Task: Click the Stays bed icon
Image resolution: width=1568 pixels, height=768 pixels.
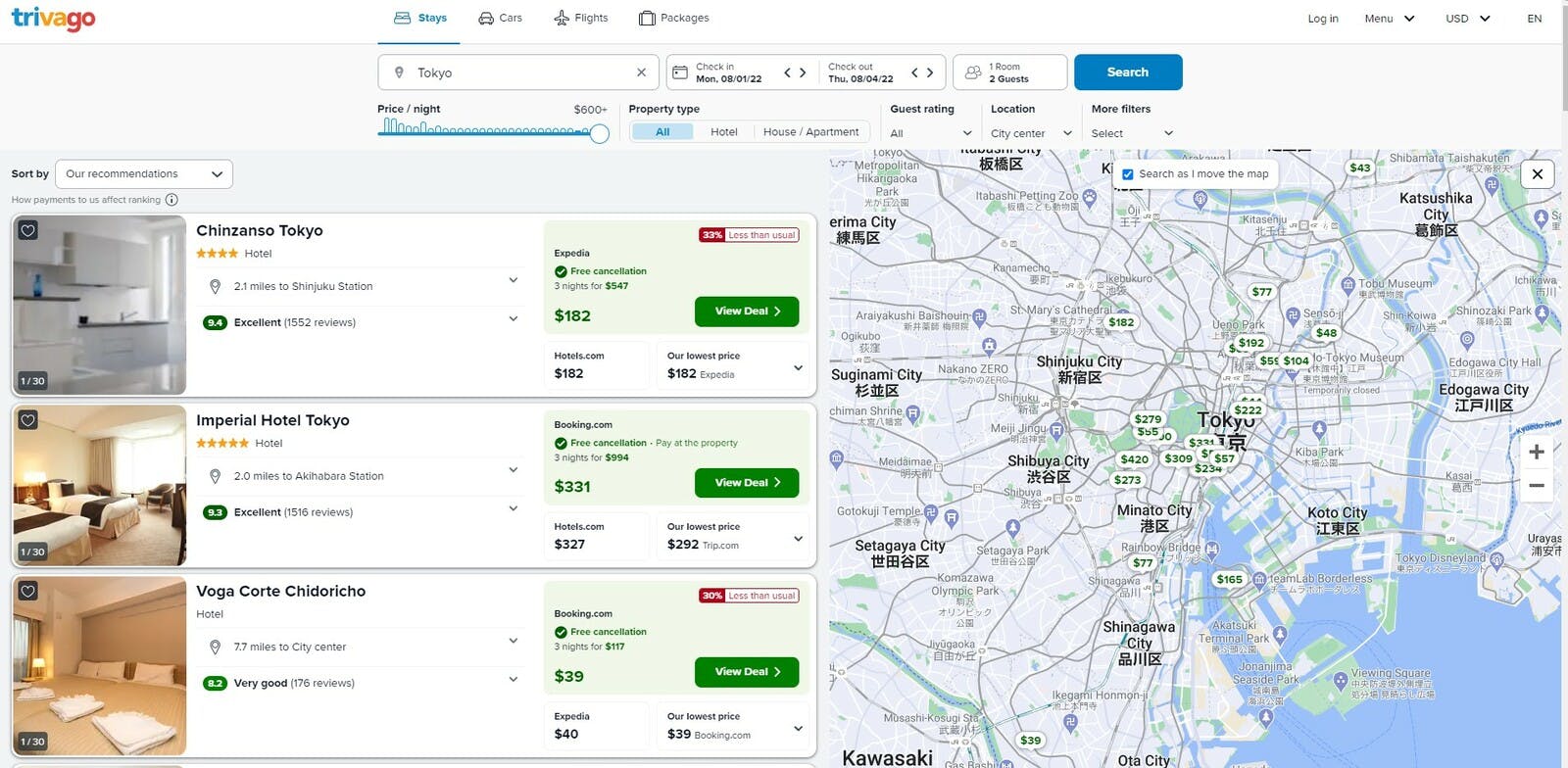Action: (x=402, y=18)
